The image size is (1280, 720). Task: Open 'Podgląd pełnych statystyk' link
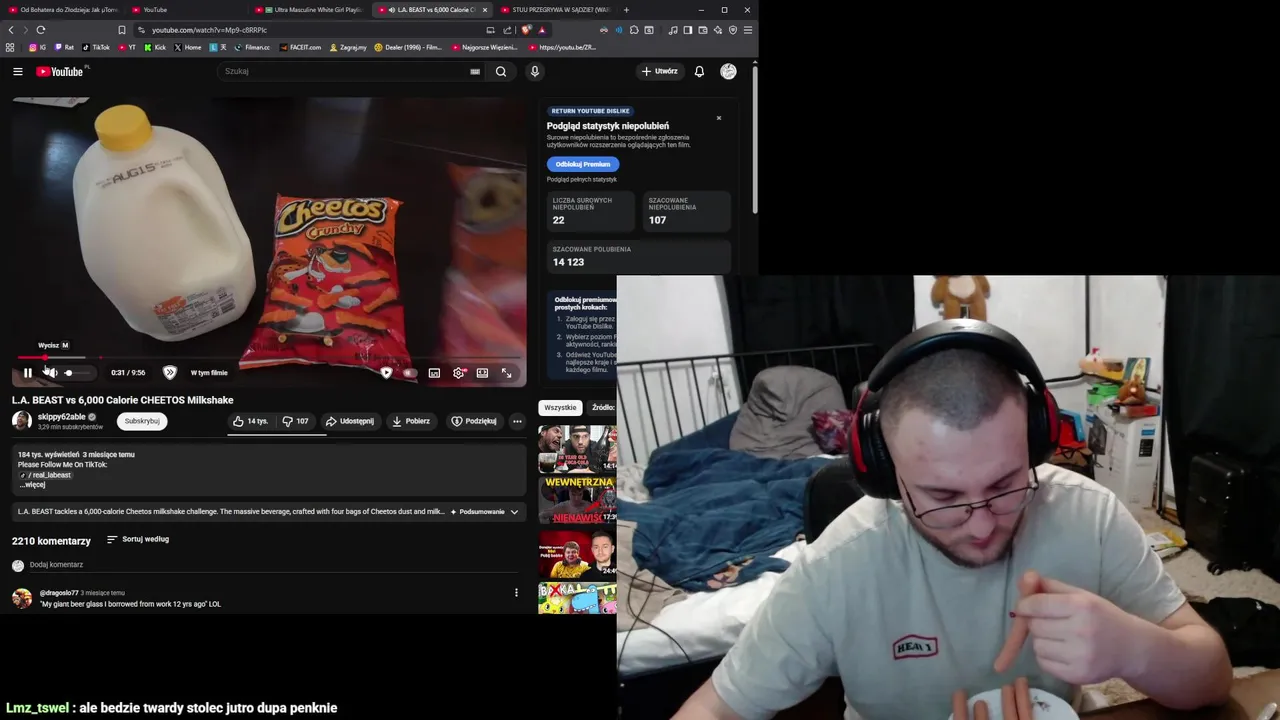coord(582,180)
